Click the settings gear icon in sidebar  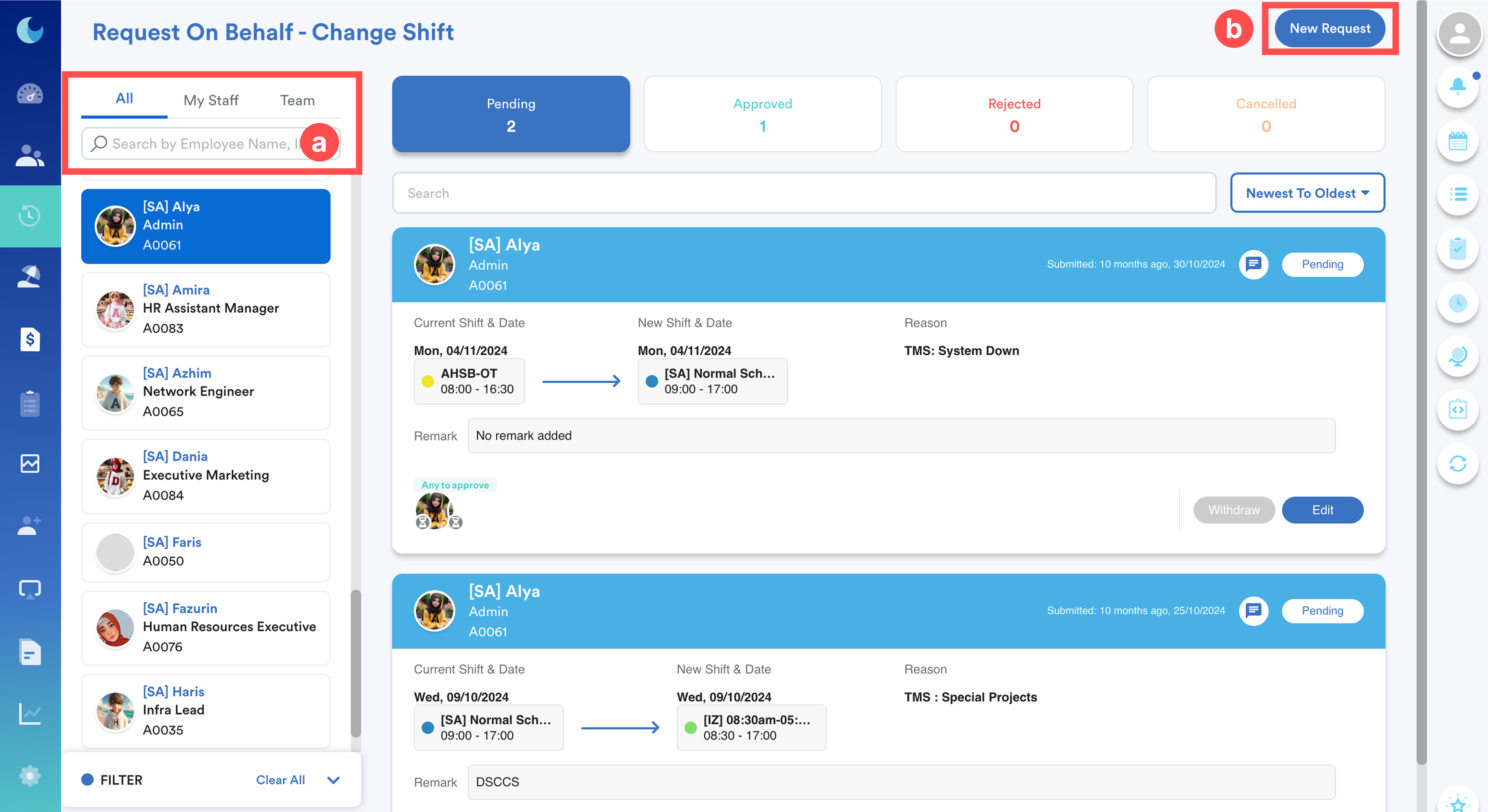click(x=29, y=776)
